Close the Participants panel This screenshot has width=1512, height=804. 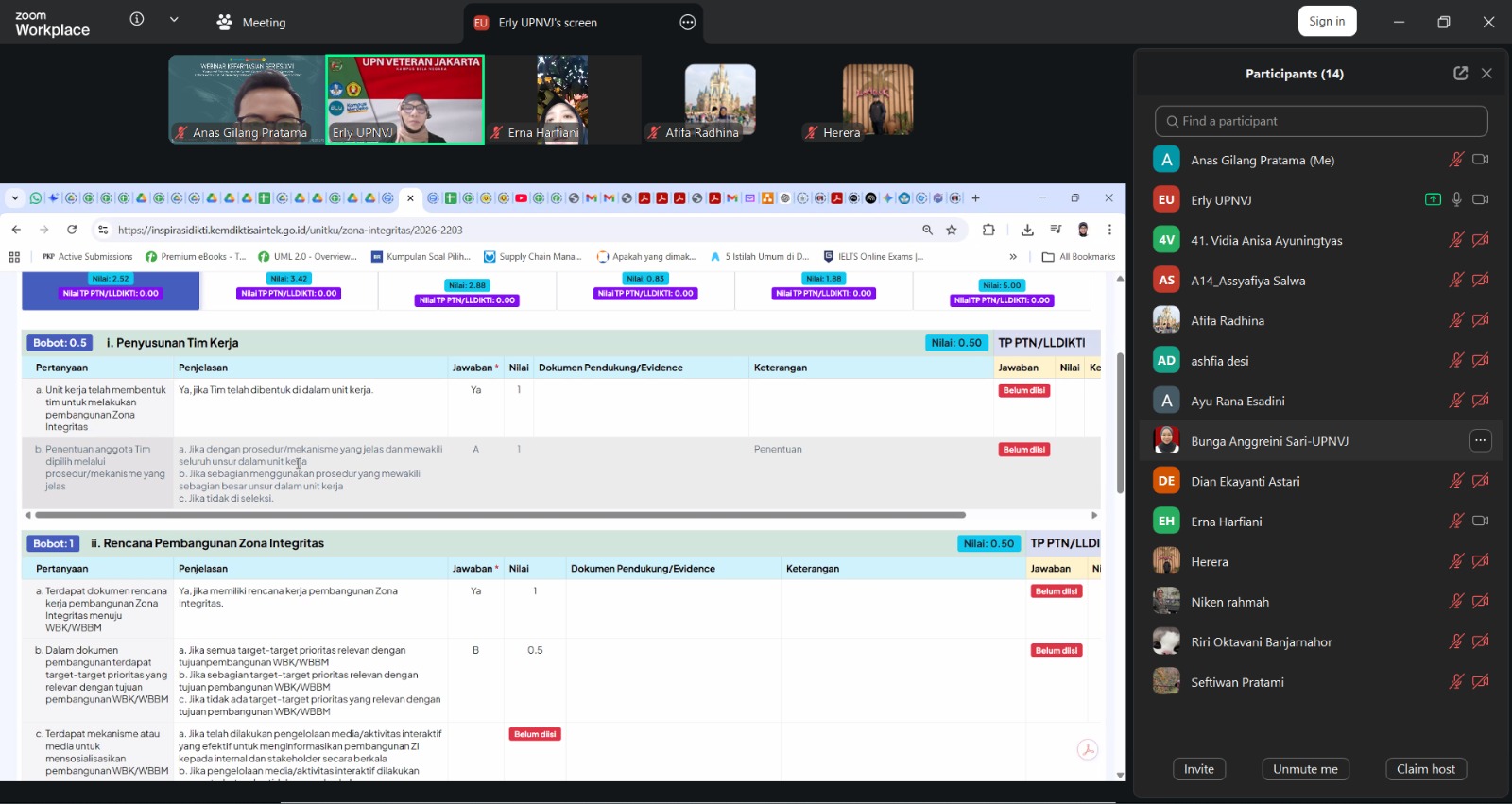(1486, 74)
